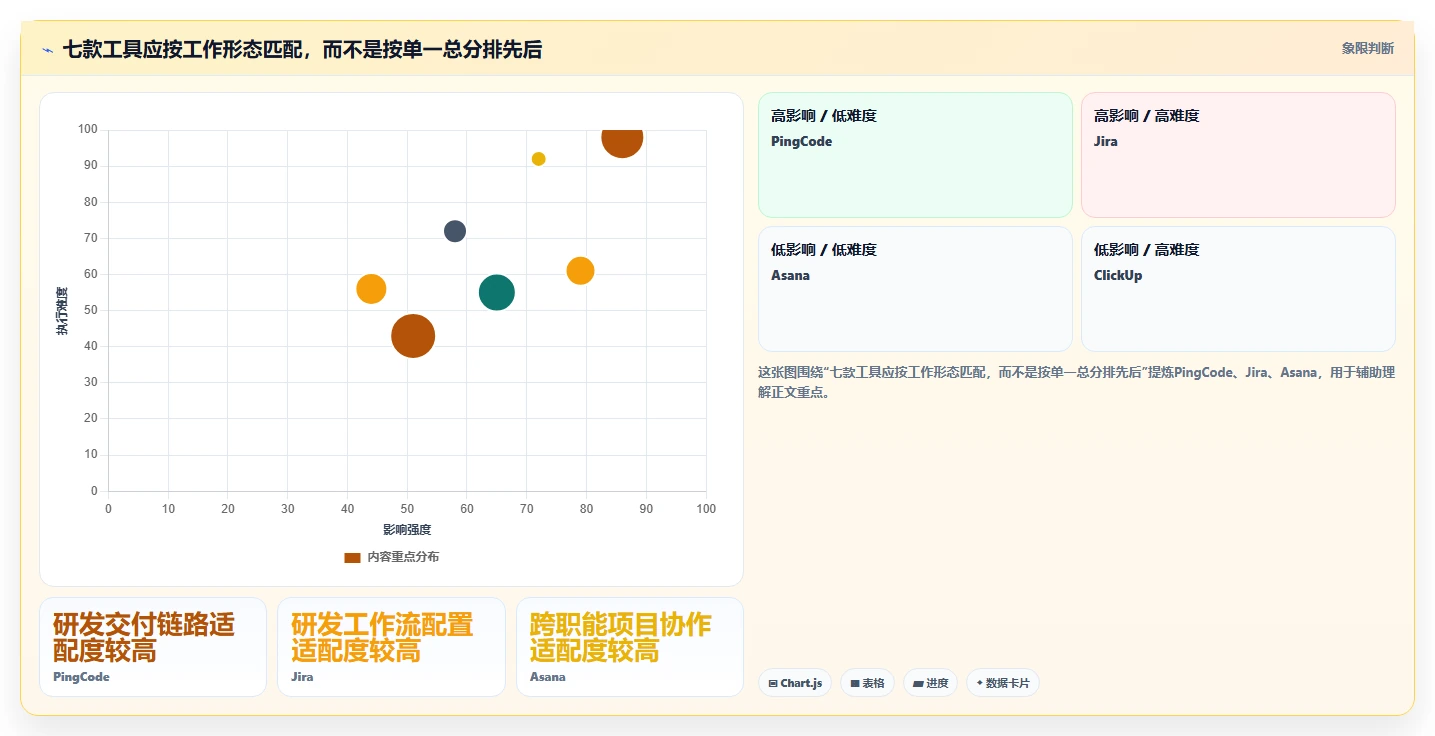1435x736 pixels.
Task: Click the 内容重点分布 legend text
Action: [403, 557]
